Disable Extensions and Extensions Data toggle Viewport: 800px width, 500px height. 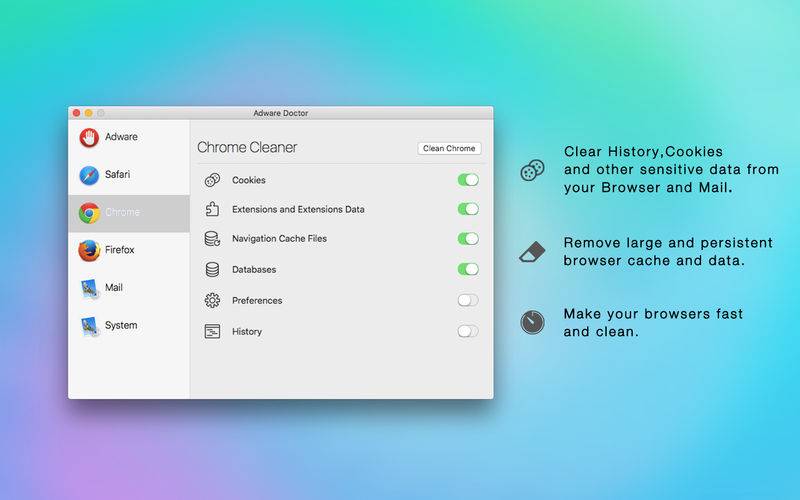point(468,209)
